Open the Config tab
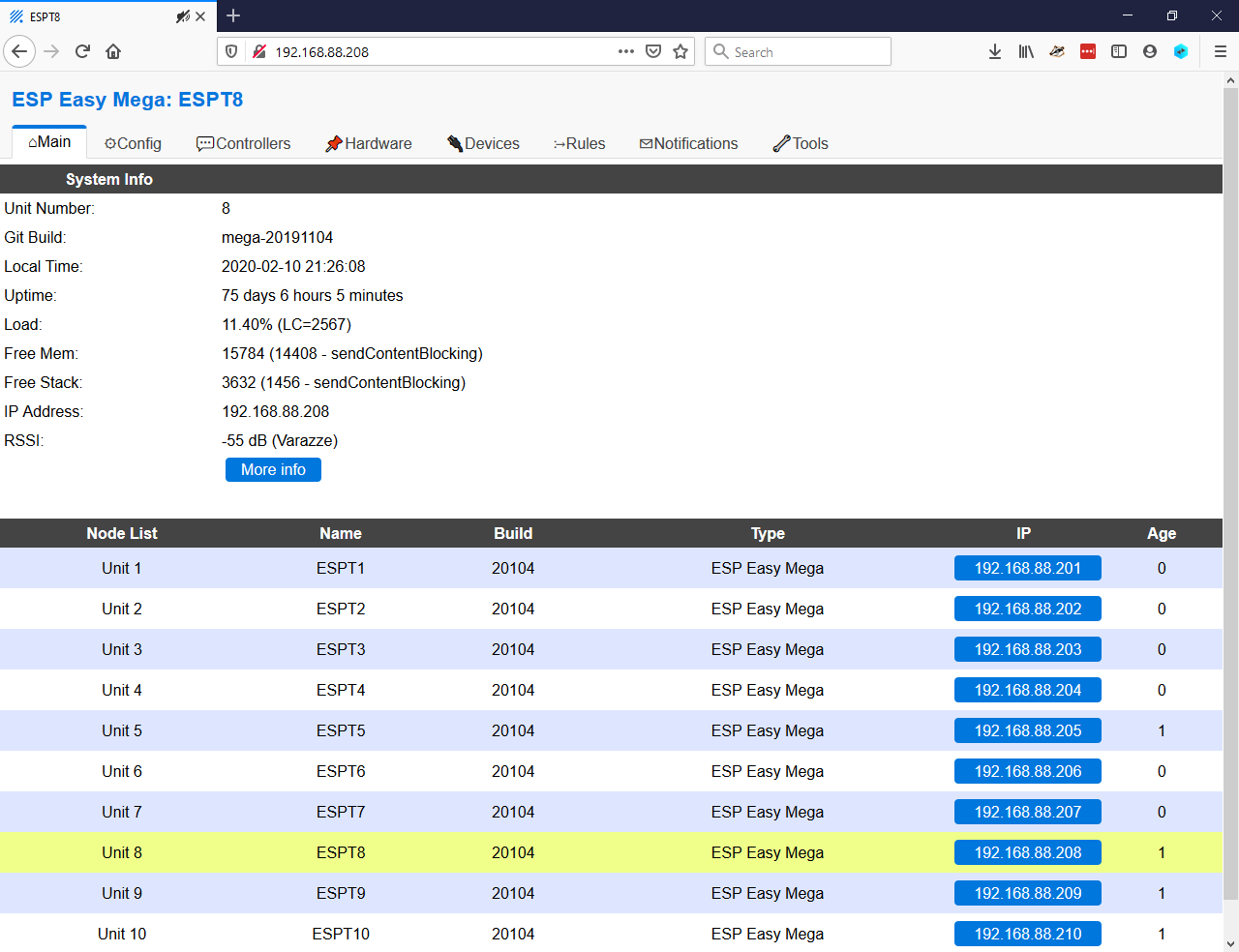1239x952 pixels. click(x=133, y=143)
